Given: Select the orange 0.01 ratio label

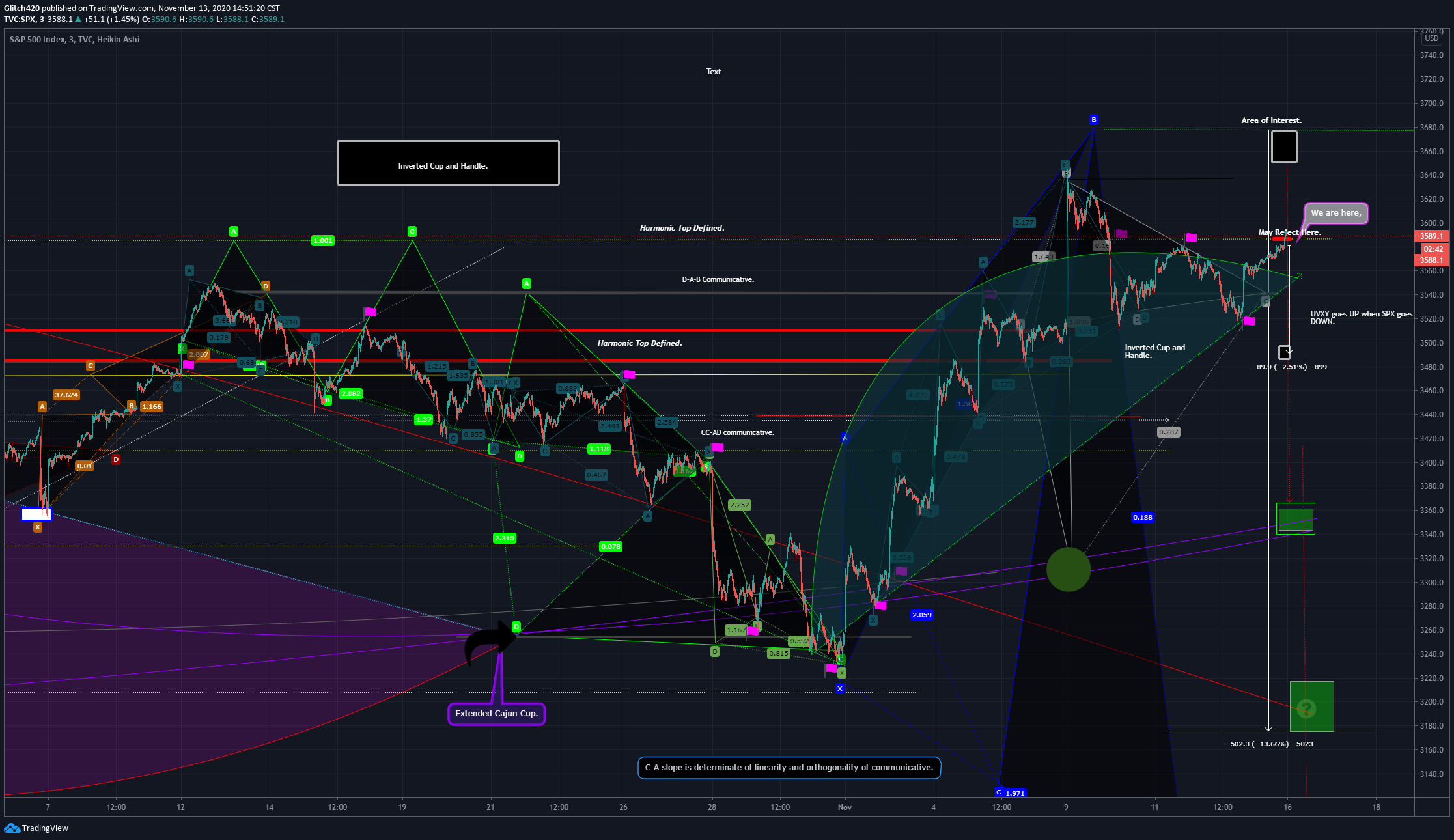Looking at the screenshot, I should 85,466.
